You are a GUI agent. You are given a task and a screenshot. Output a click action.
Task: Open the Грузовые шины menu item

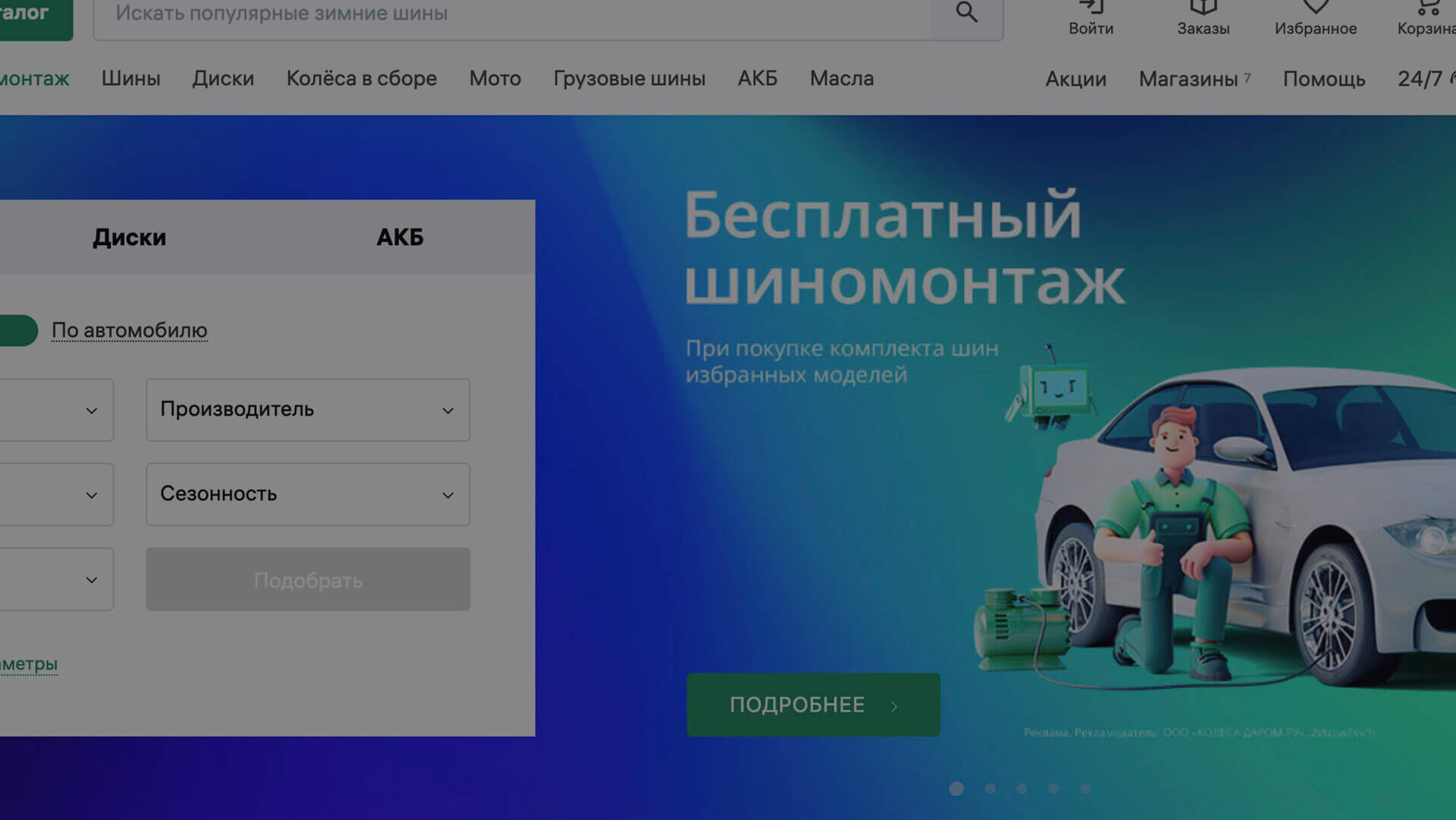coord(629,79)
